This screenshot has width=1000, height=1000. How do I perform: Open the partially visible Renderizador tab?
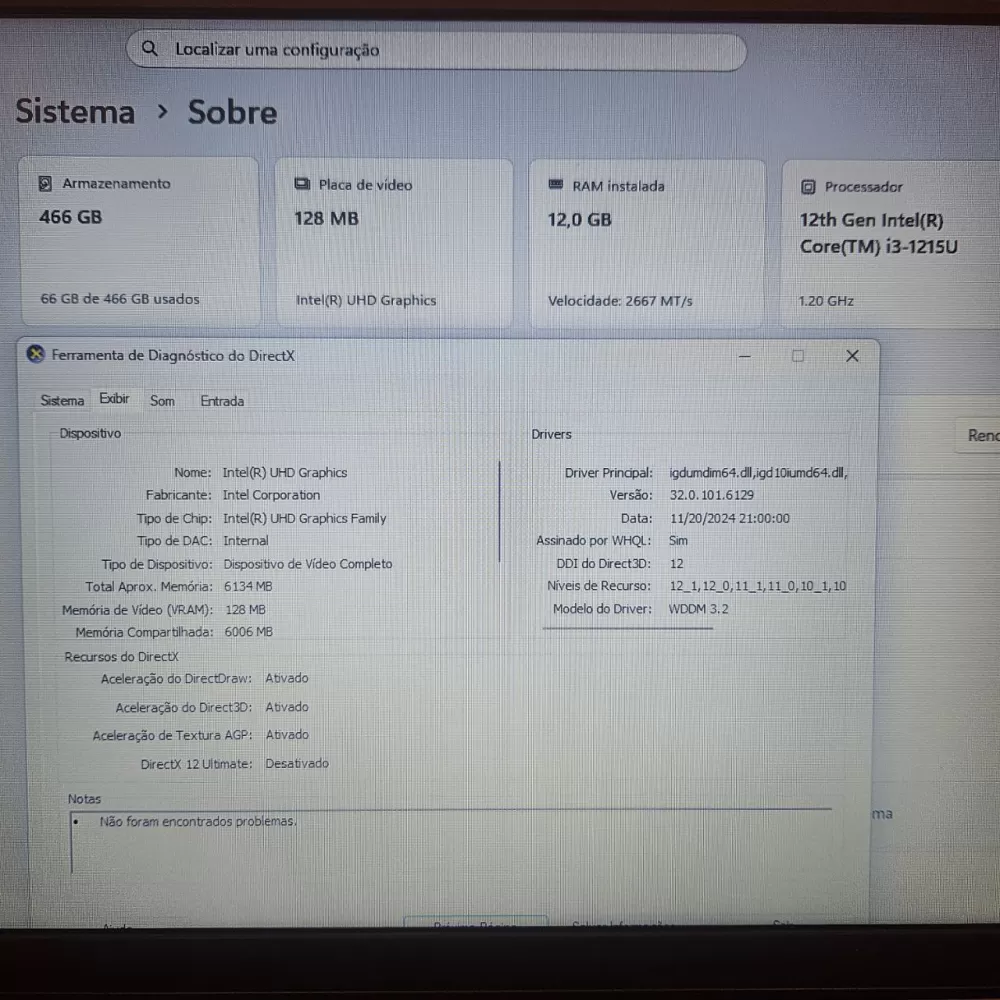tap(982, 435)
